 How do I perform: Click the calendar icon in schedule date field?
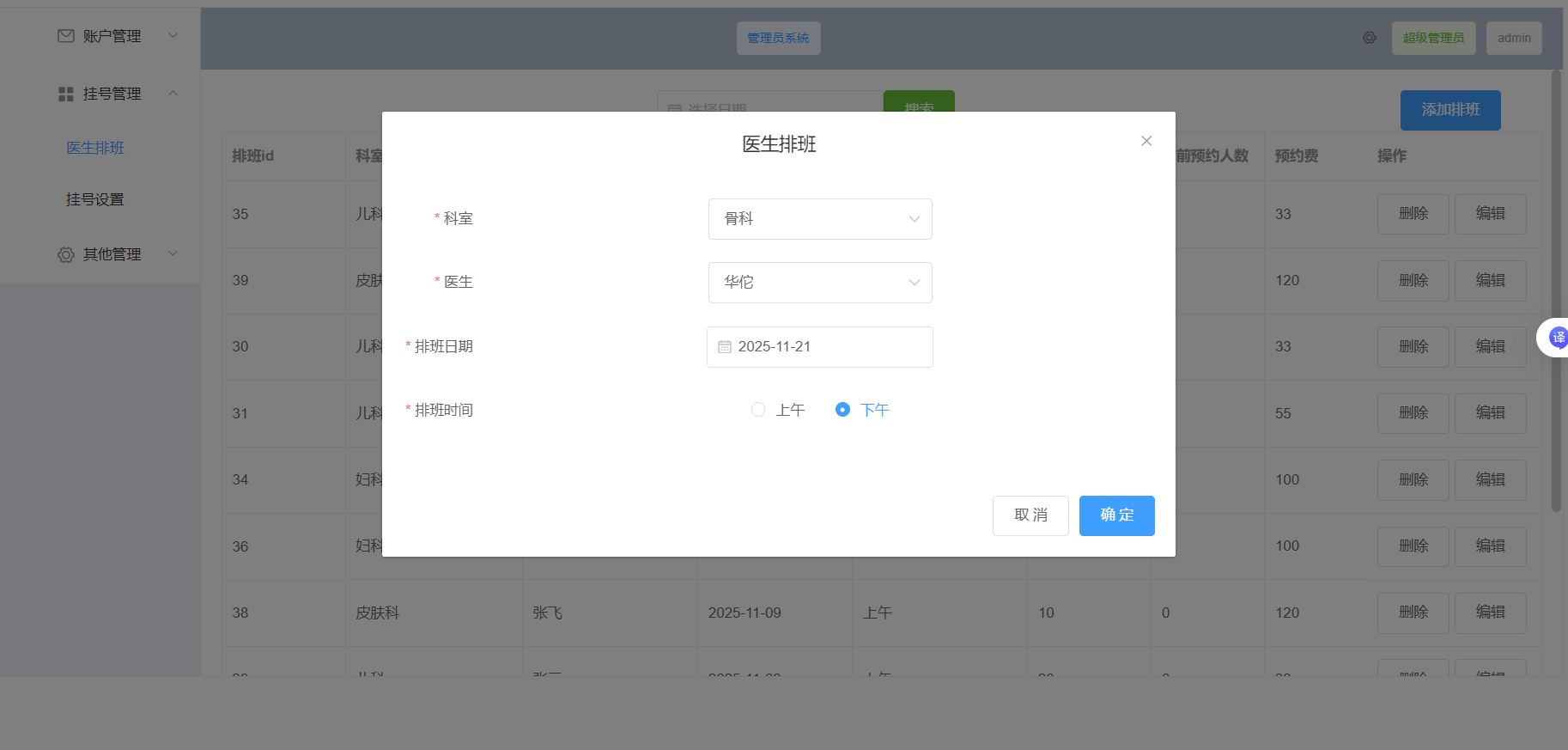[724, 347]
